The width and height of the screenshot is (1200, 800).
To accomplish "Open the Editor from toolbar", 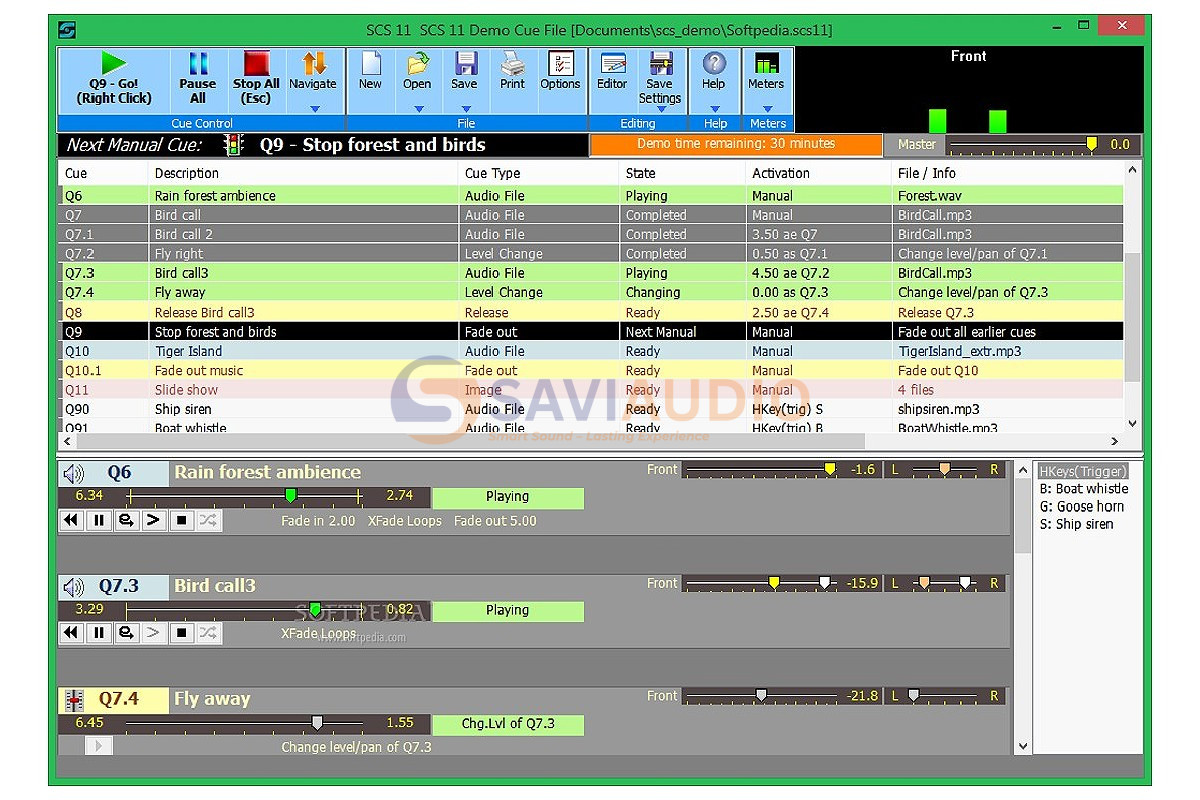I will 612,72.
